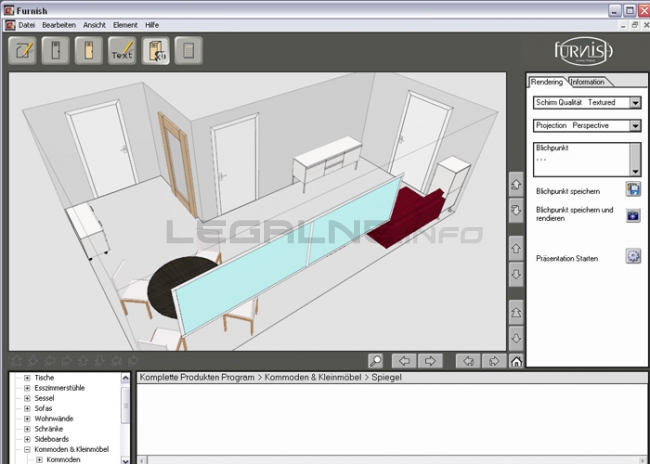
Task: Click Komplette Produkten Program in the breadcrumb
Action: 197,377
